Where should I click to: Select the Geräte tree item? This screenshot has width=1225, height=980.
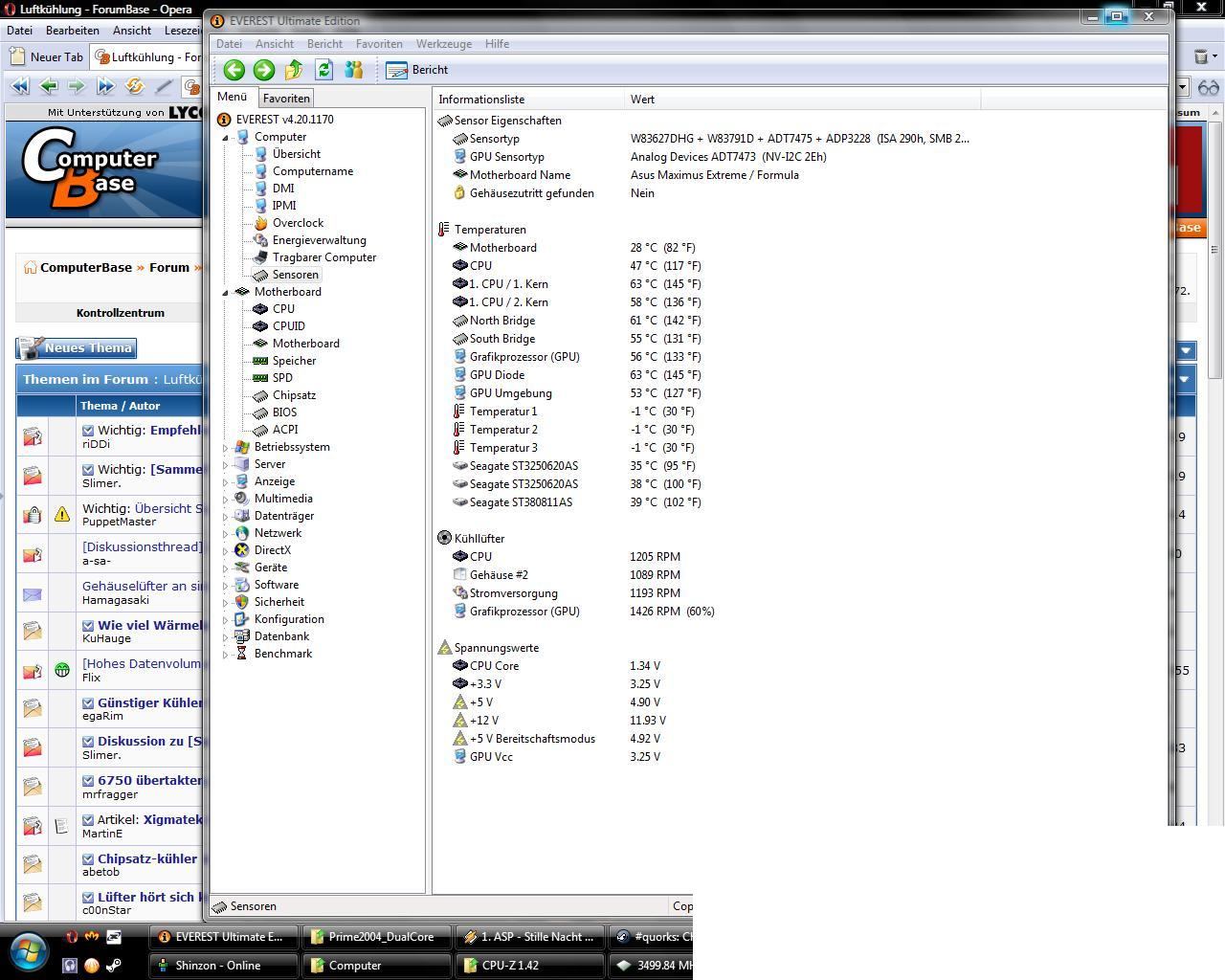271,568
